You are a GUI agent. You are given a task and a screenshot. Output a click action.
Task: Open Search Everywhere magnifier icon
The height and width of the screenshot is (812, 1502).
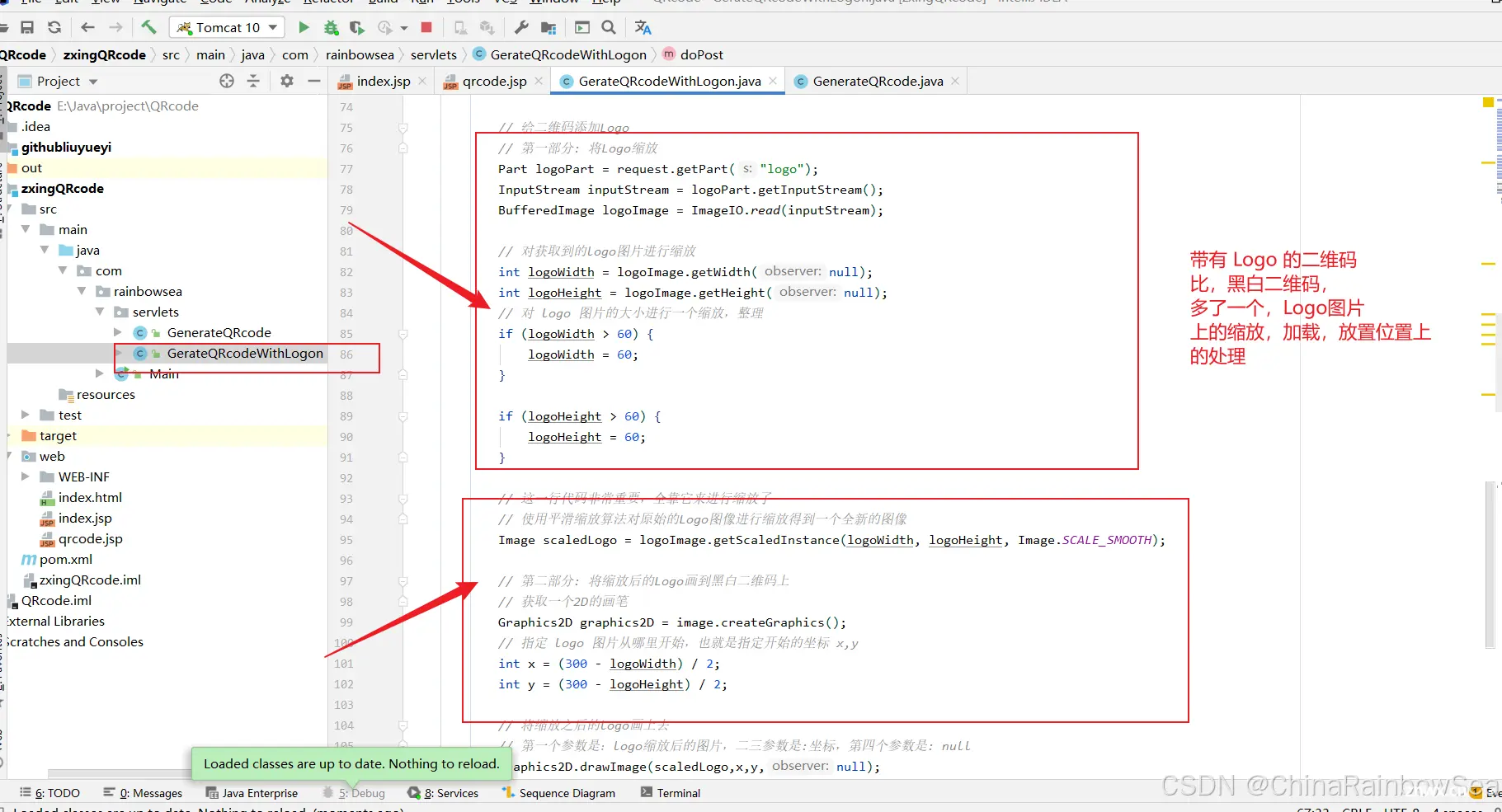(x=609, y=27)
